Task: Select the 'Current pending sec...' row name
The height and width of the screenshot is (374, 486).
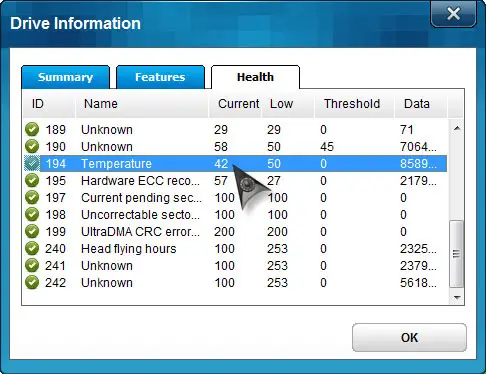Action: click(141, 198)
